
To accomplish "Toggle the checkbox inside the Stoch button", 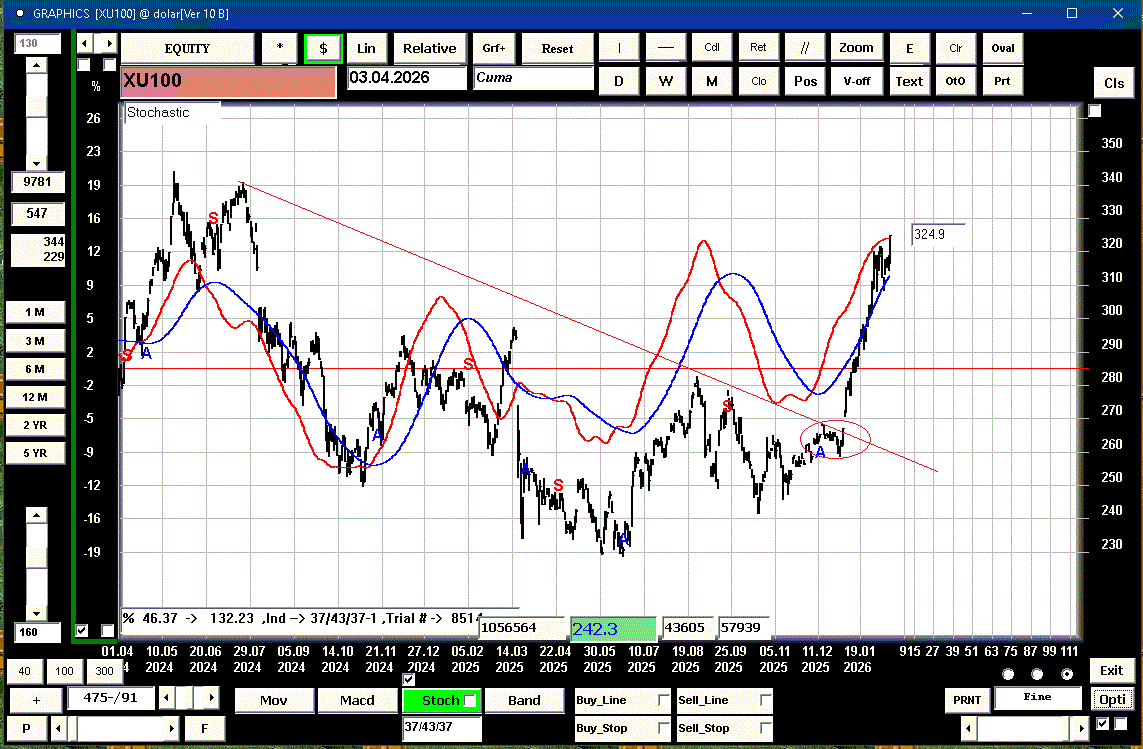I will (471, 700).
